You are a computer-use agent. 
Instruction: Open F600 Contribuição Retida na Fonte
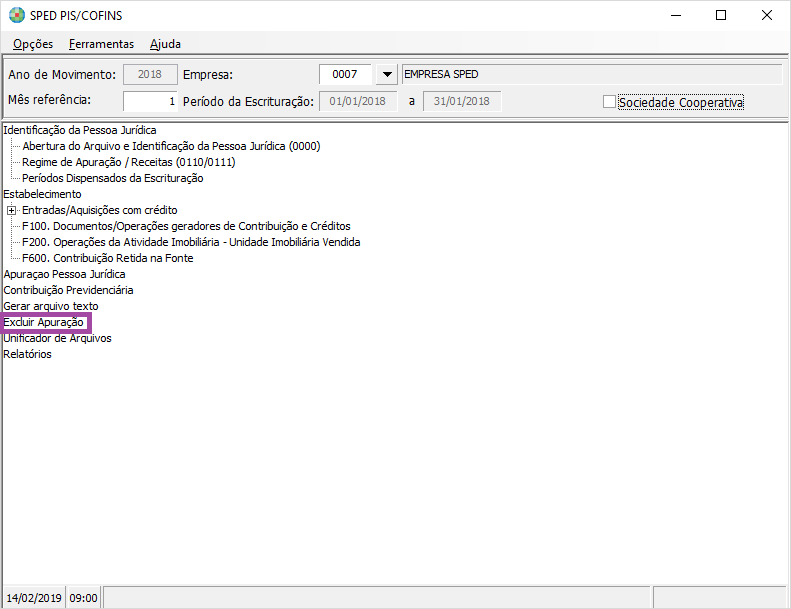coord(108,258)
